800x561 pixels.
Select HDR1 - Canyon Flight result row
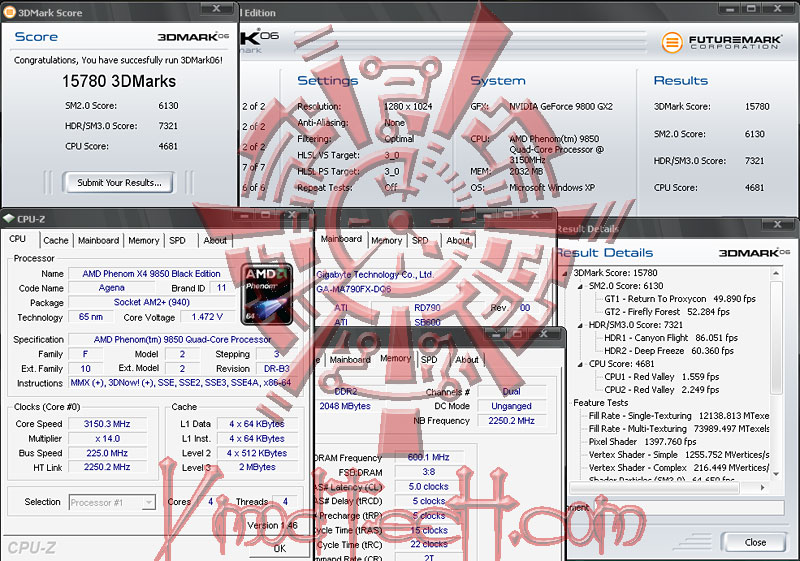tap(671, 338)
